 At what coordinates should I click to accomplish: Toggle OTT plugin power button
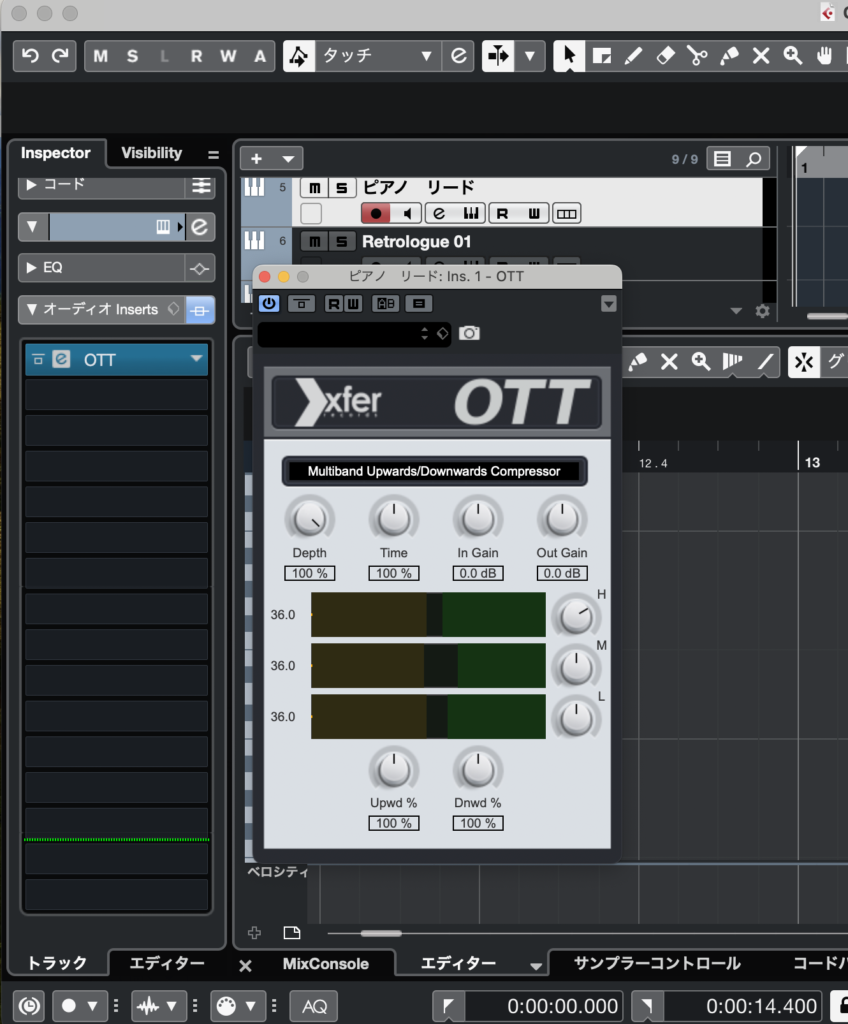tap(269, 304)
